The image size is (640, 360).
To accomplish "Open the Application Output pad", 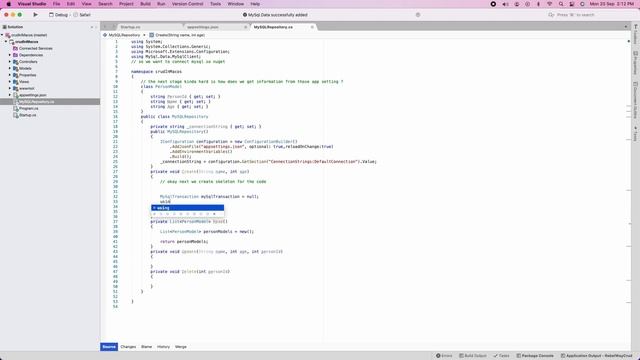I will [x=596, y=356].
